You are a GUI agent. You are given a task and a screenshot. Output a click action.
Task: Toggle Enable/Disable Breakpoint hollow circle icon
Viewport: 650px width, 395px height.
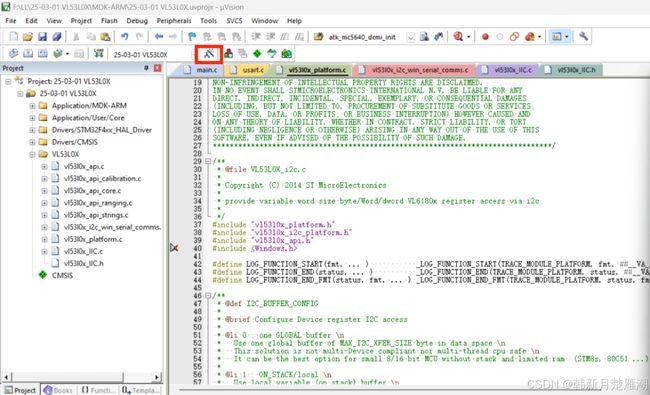(x=500, y=36)
